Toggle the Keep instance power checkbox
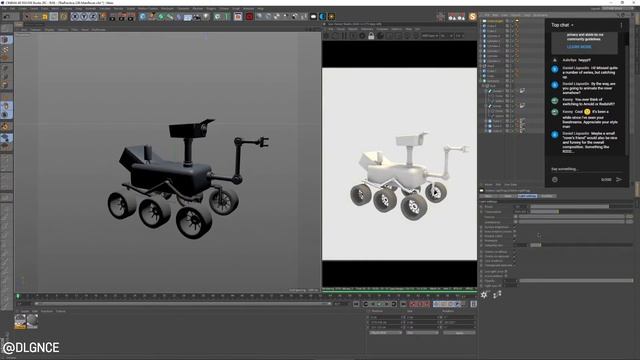Screen dimensions: 640x360 [x=515, y=231]
